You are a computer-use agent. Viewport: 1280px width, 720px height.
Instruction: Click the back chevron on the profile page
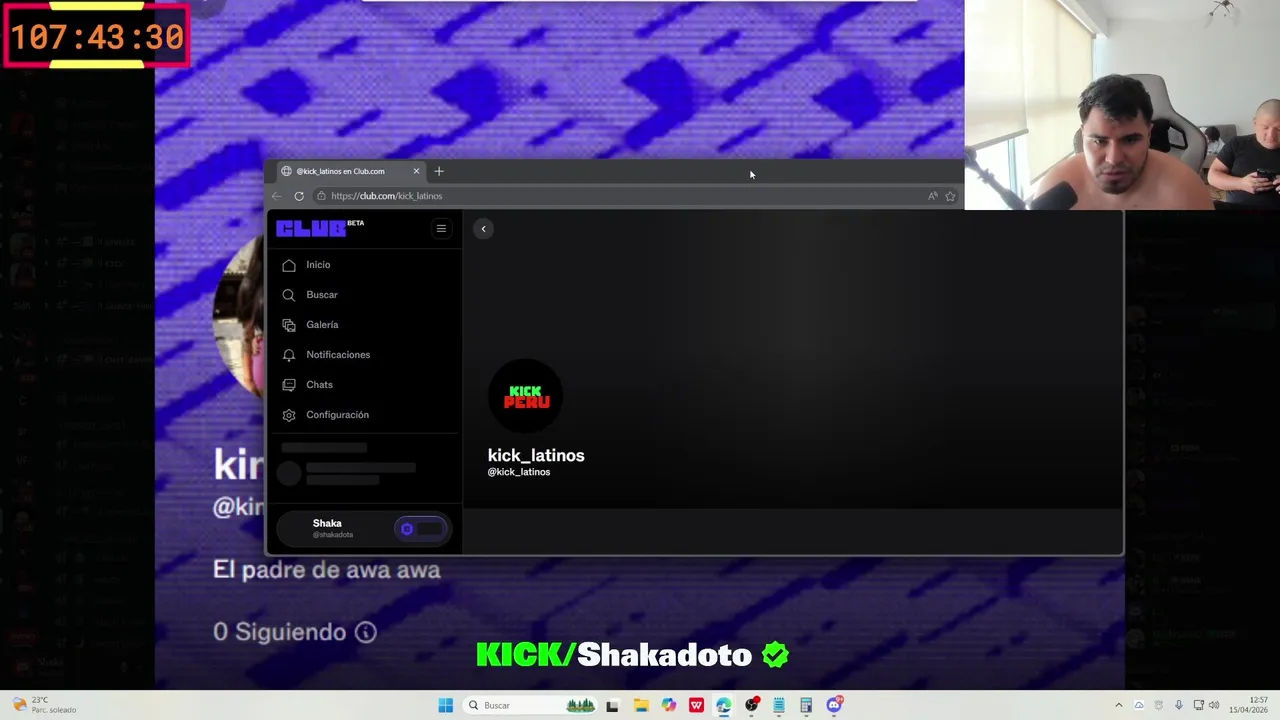click(x=483, y=229)
